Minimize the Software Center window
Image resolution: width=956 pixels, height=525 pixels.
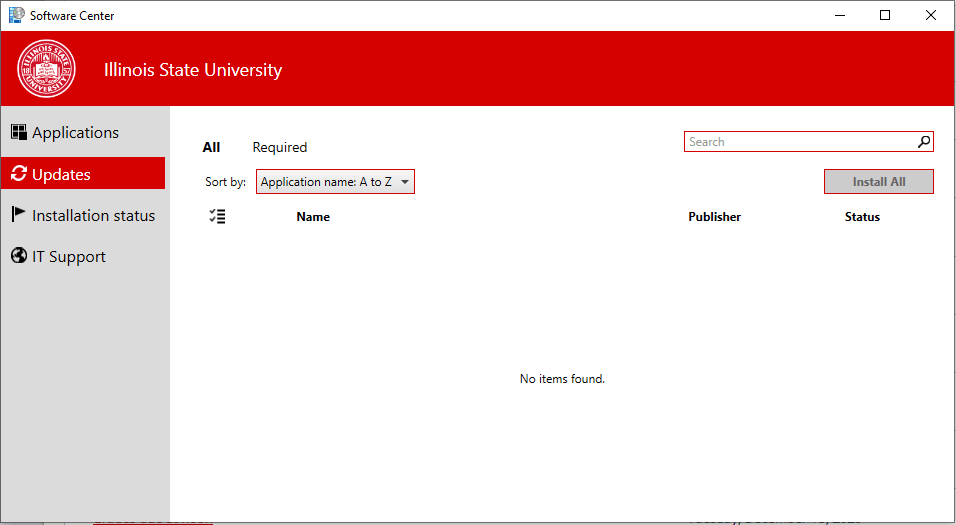pos(840,15)
